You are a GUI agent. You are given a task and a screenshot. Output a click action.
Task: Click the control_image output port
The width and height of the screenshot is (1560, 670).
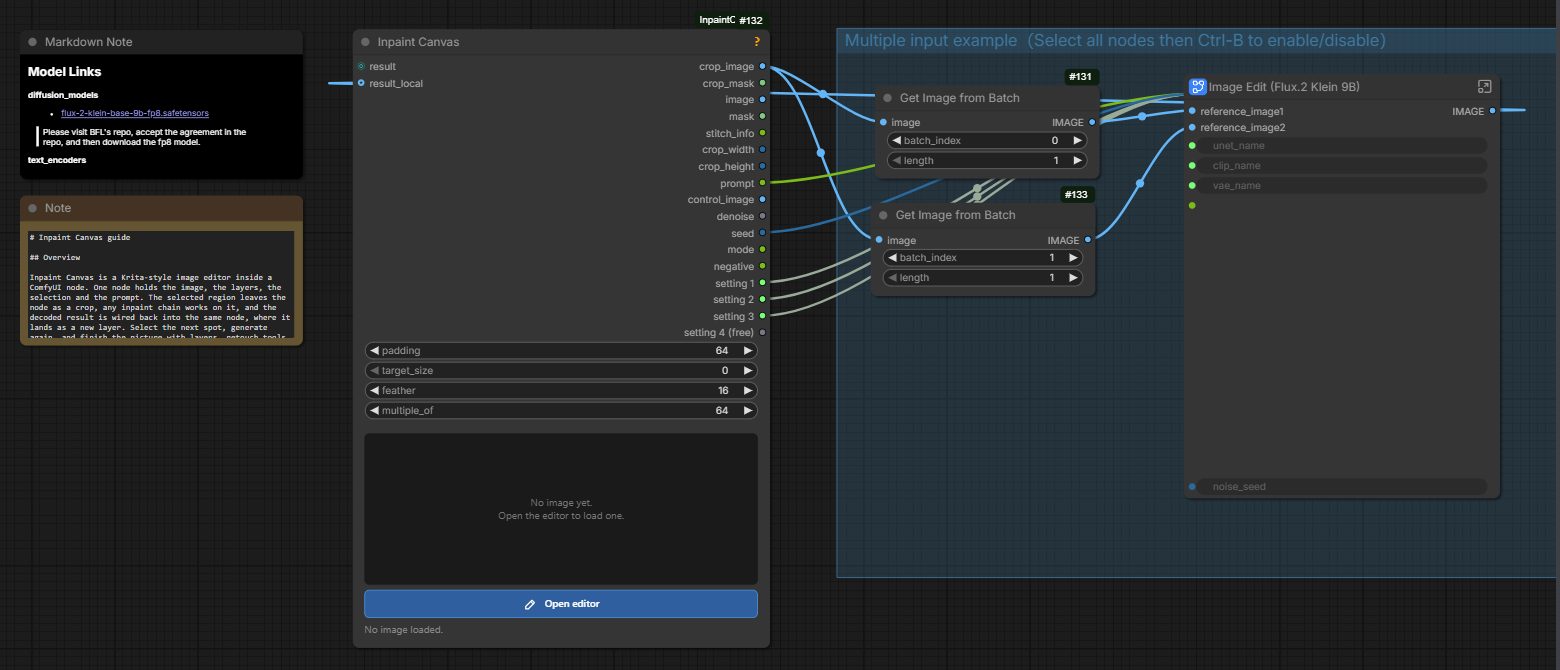[x=763, y=200]
